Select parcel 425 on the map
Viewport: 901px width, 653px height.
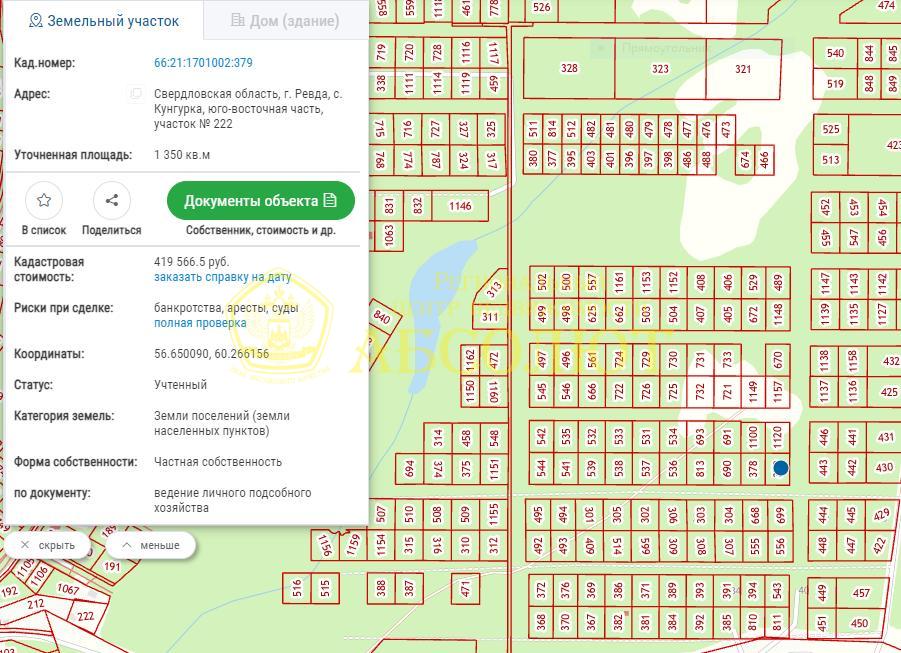(x=888, y=392)
